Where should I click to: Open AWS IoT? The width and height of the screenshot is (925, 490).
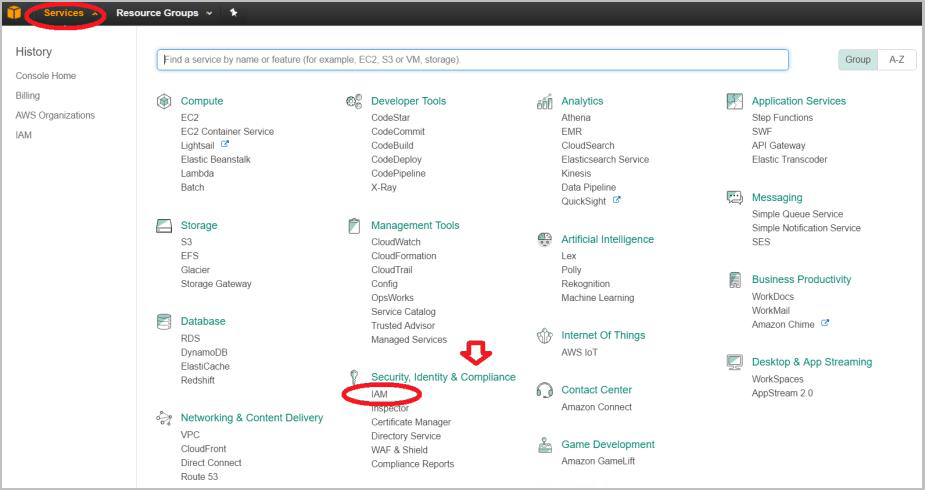point(579,352)
